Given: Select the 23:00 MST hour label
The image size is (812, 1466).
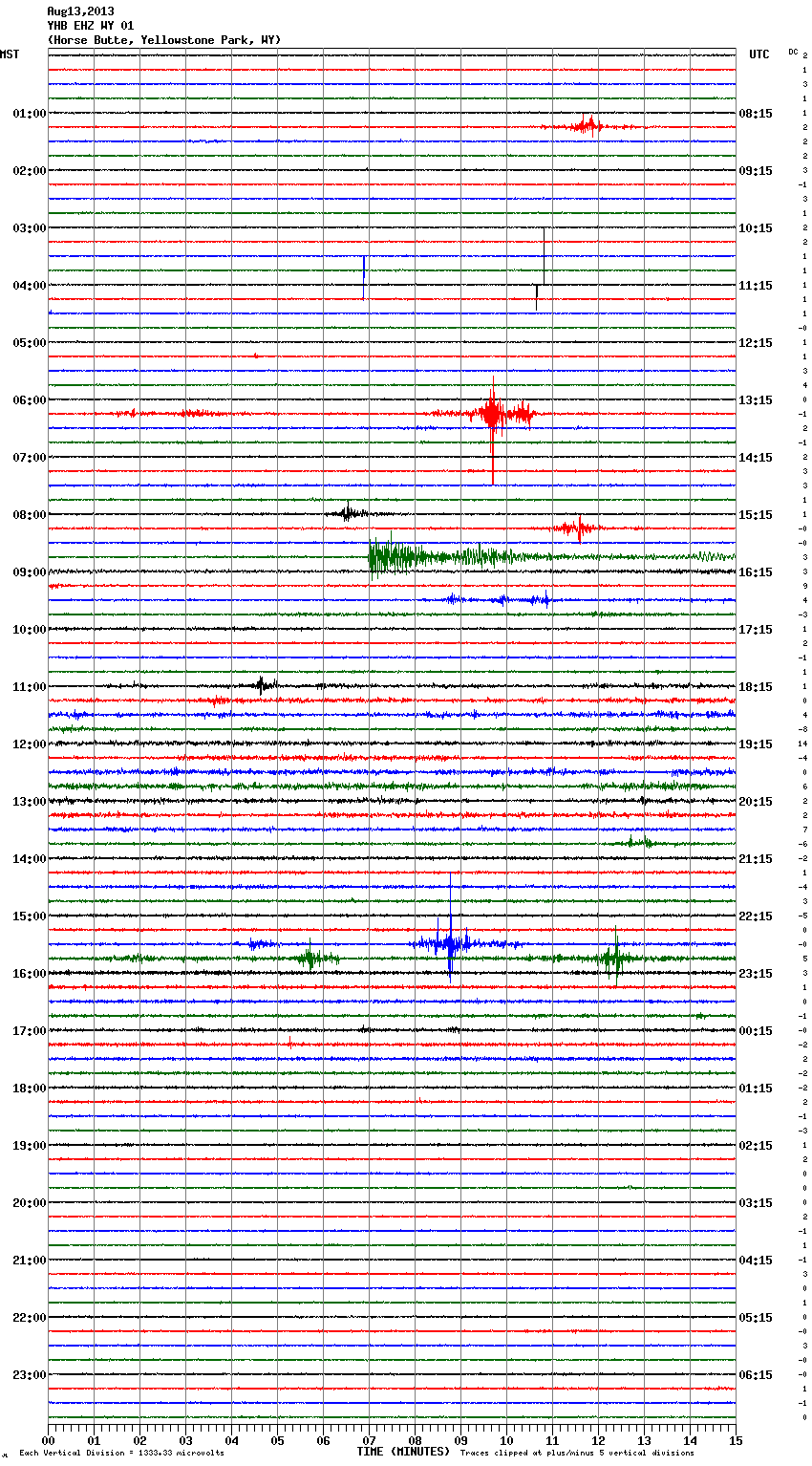Looking at the screenshot, I should click(x=30, y=1375).
